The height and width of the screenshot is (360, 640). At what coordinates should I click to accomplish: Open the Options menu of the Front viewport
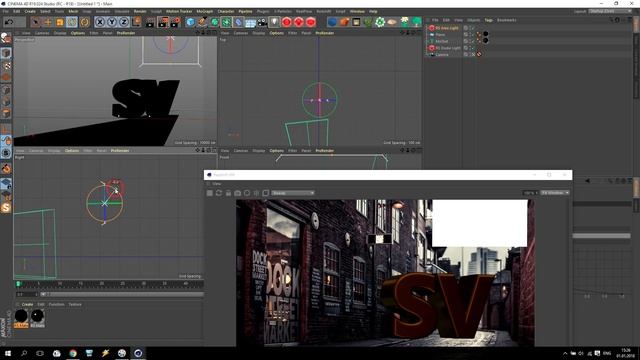click(x=276, y=151)
